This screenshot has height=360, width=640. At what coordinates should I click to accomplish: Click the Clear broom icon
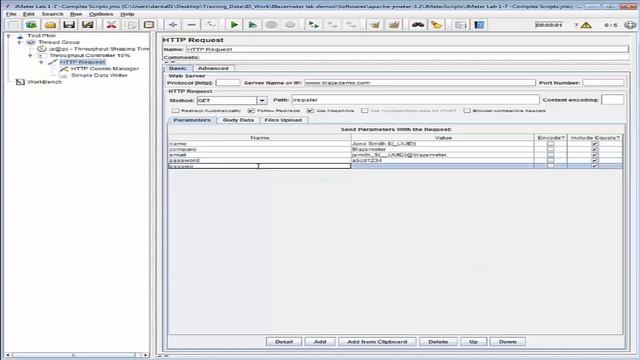[375, 25]
